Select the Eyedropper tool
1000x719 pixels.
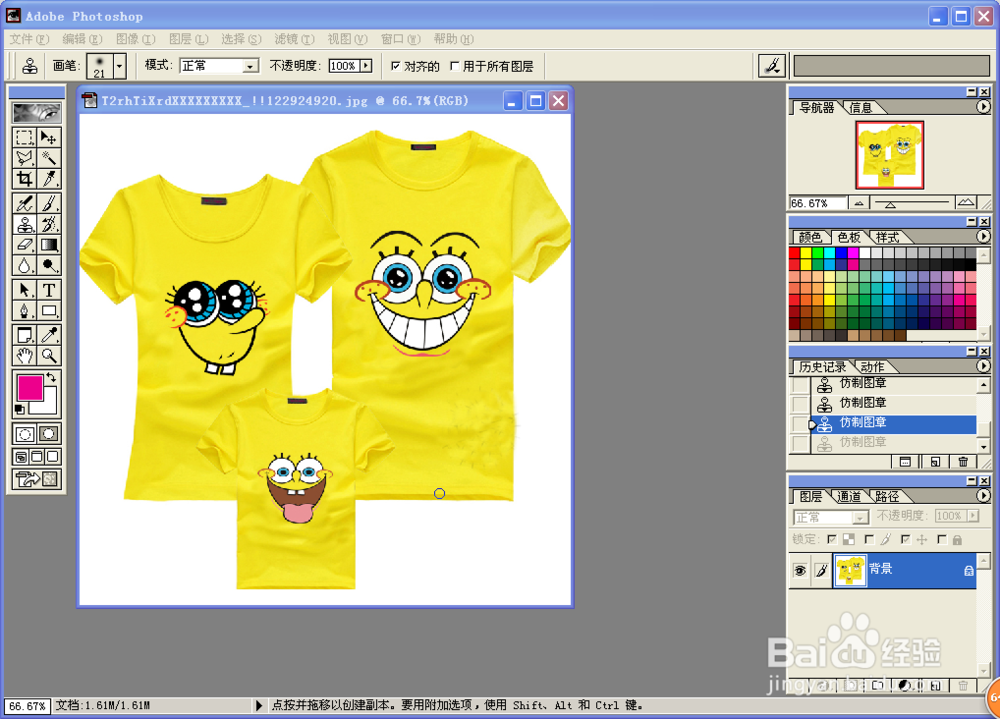point(48,335)
